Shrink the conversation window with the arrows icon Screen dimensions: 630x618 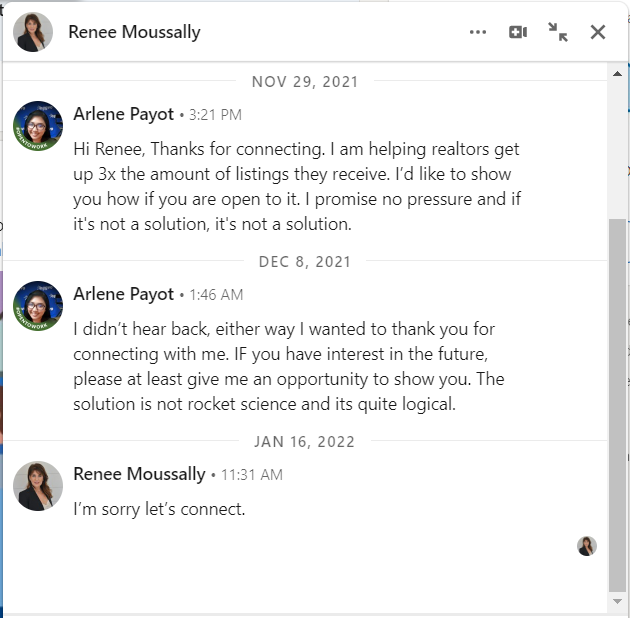point(558,32)
